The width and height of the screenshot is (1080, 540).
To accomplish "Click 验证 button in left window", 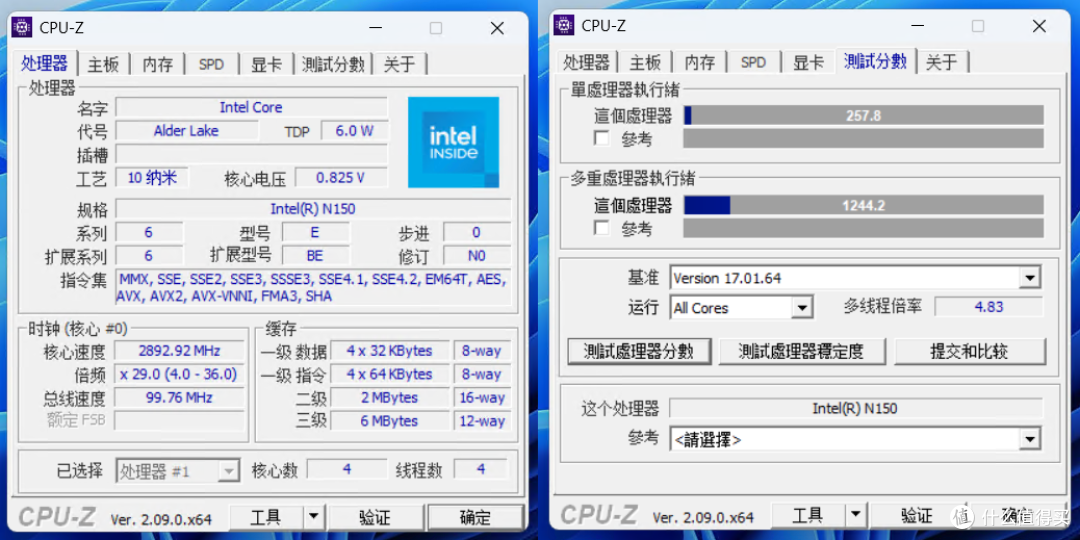I will 375,517.
